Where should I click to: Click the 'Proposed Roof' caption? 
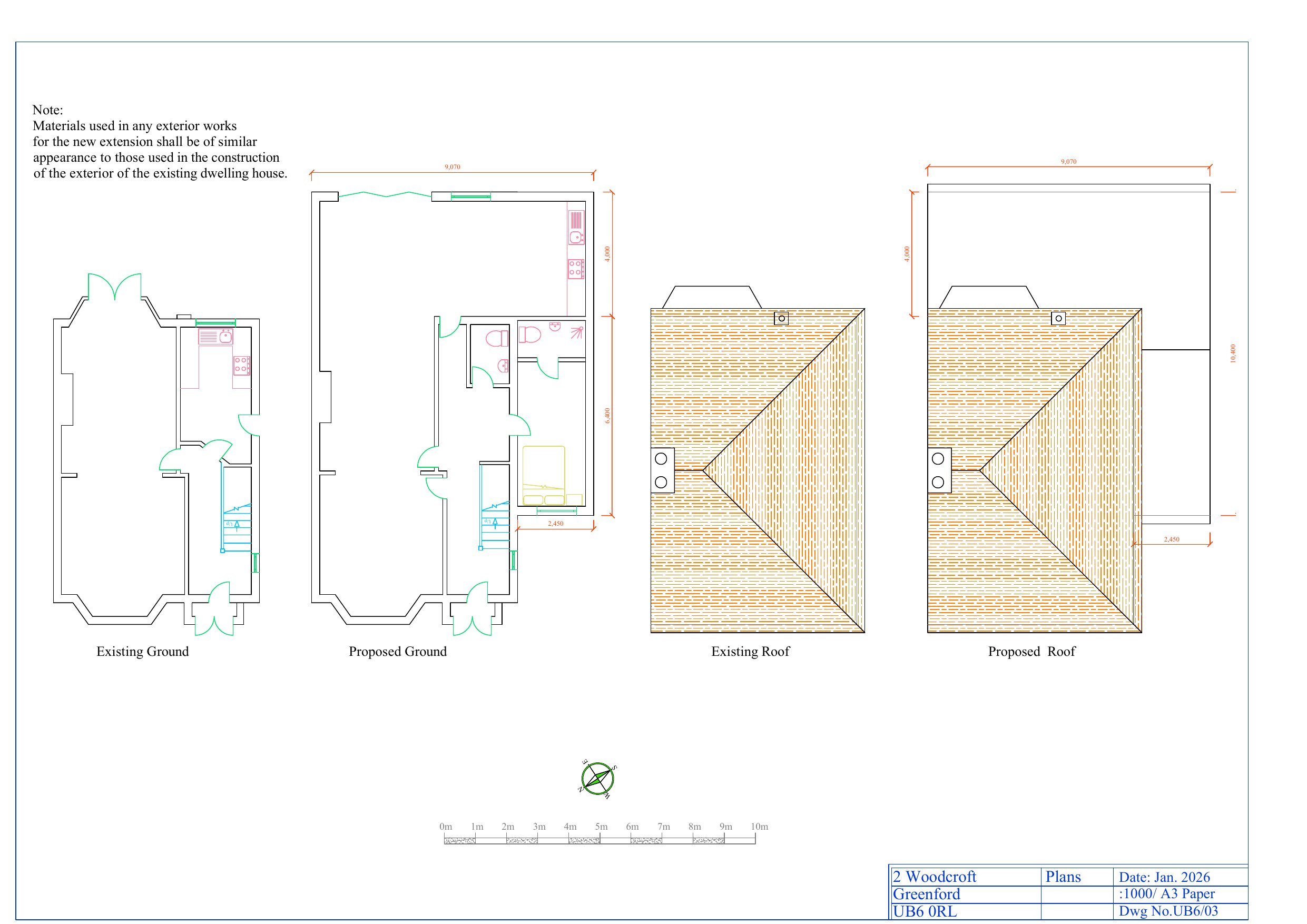click(1031, 652)
